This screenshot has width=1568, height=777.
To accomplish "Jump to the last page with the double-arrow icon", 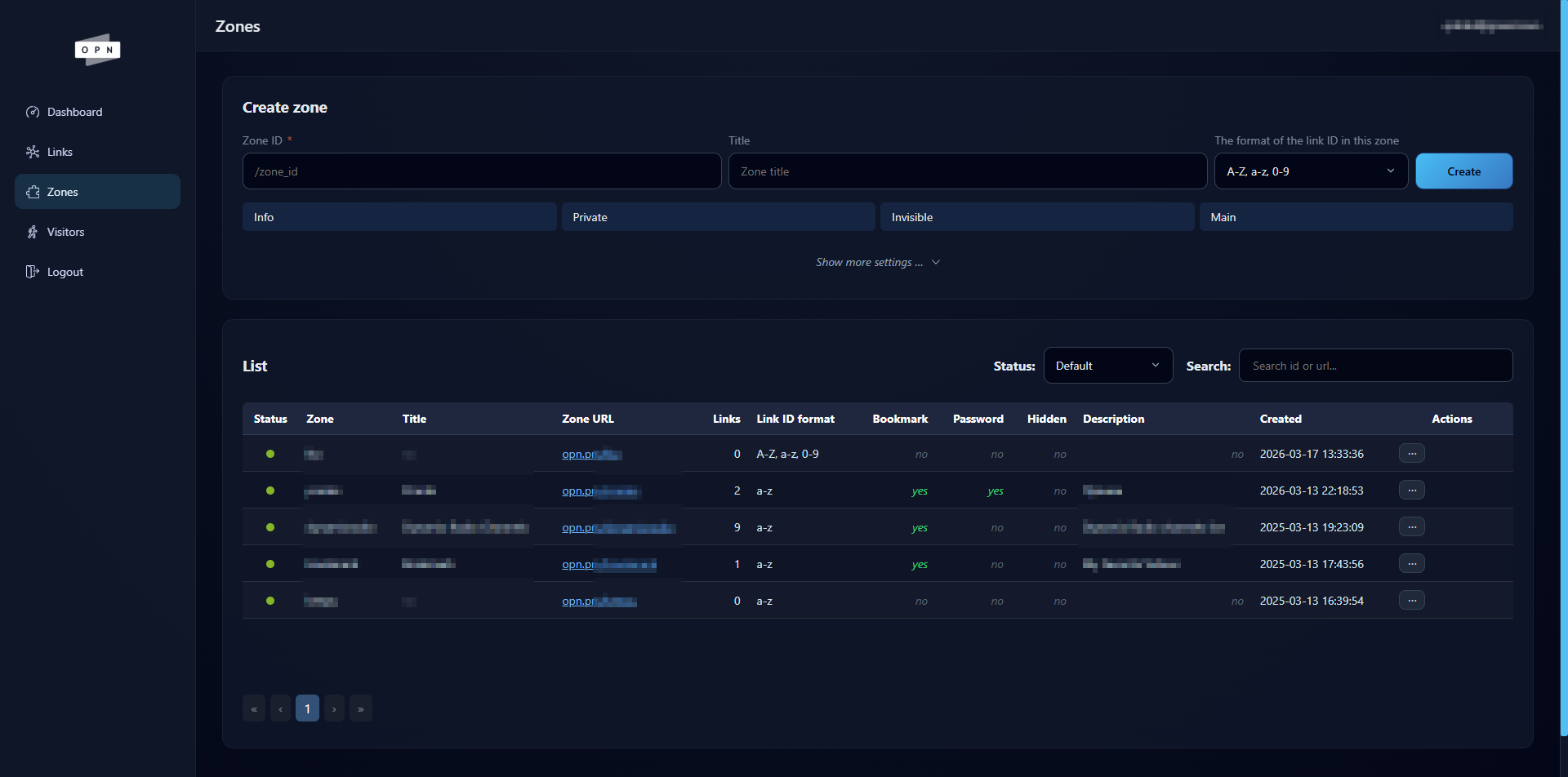I will tap(360, 708).
